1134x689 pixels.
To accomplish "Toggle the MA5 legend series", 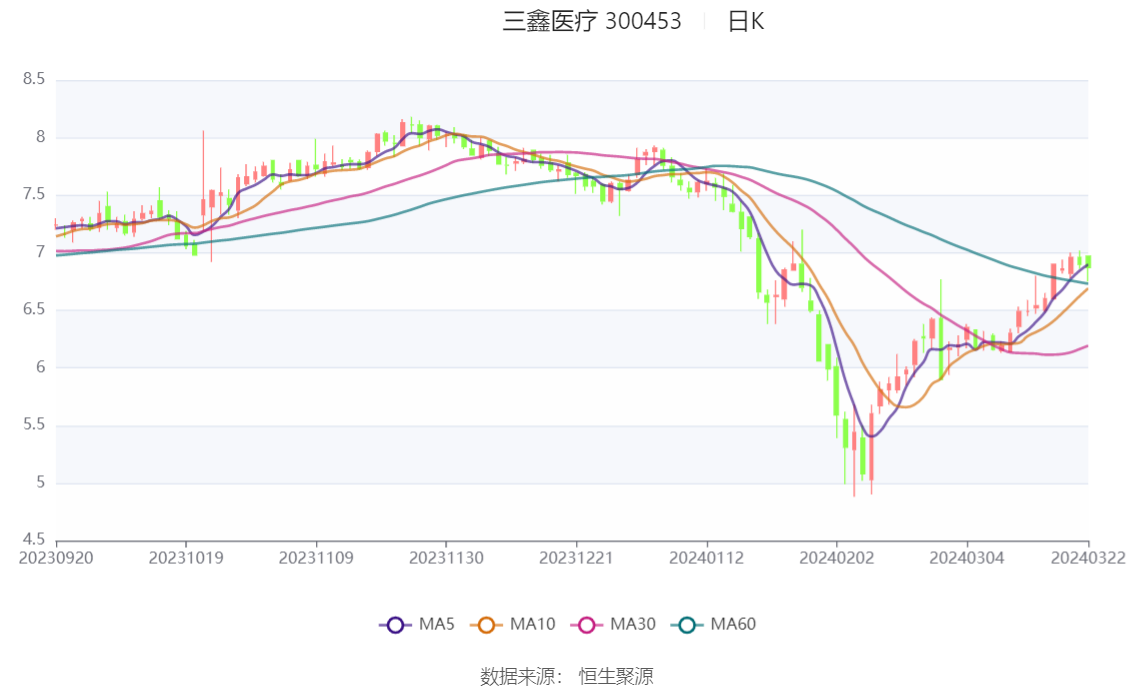I will (x=417, y=624).
